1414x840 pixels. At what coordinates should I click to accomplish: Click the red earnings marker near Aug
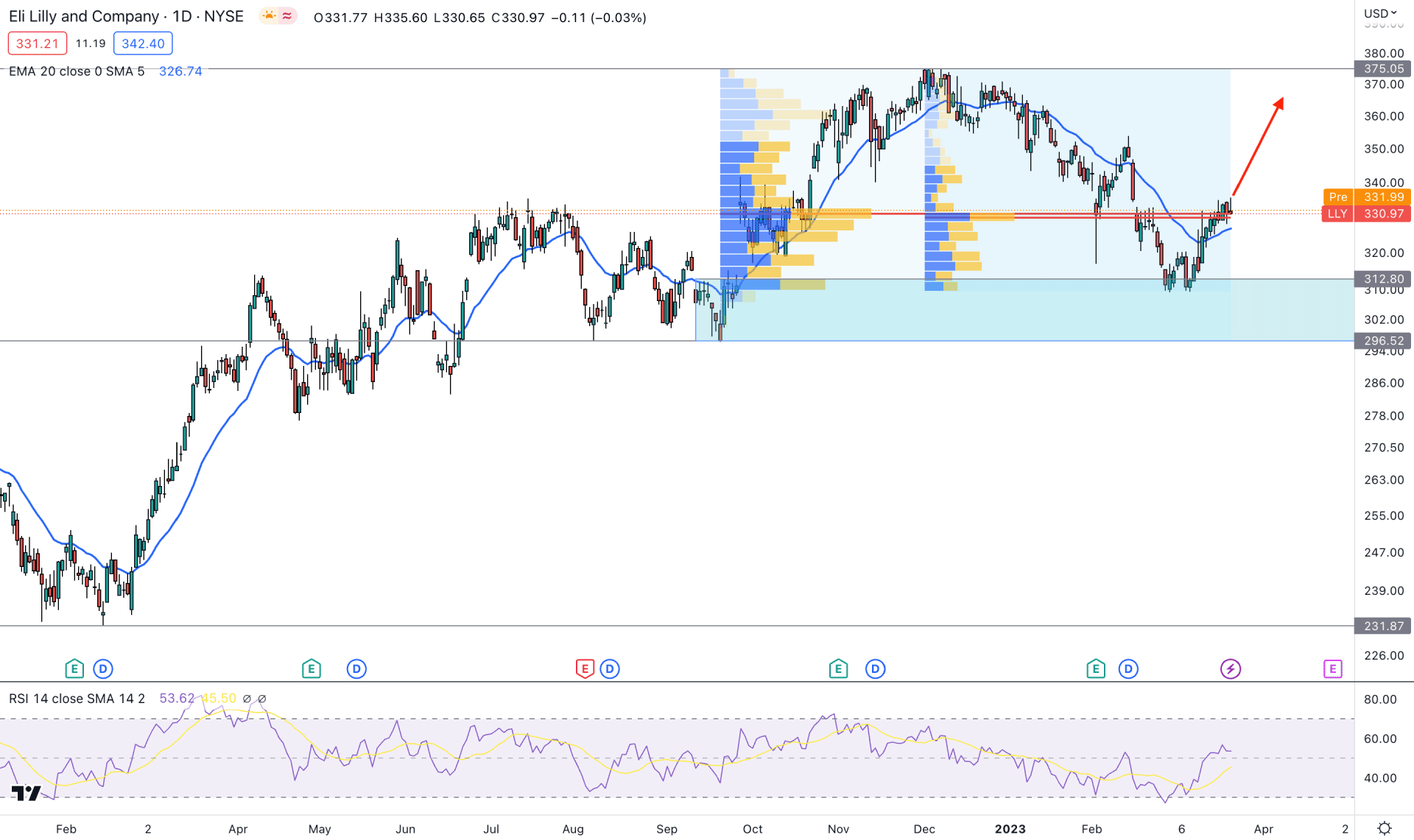coord(585,668)
